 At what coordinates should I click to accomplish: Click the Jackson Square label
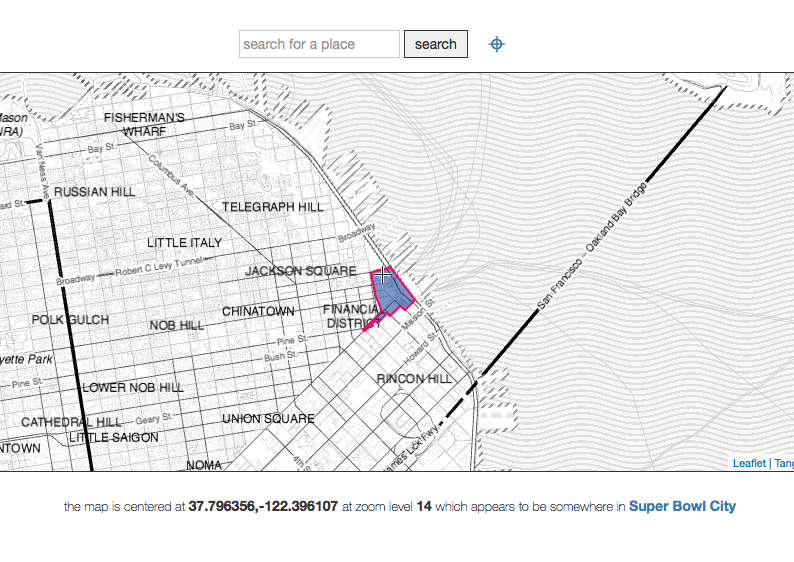tap(301, 271)
